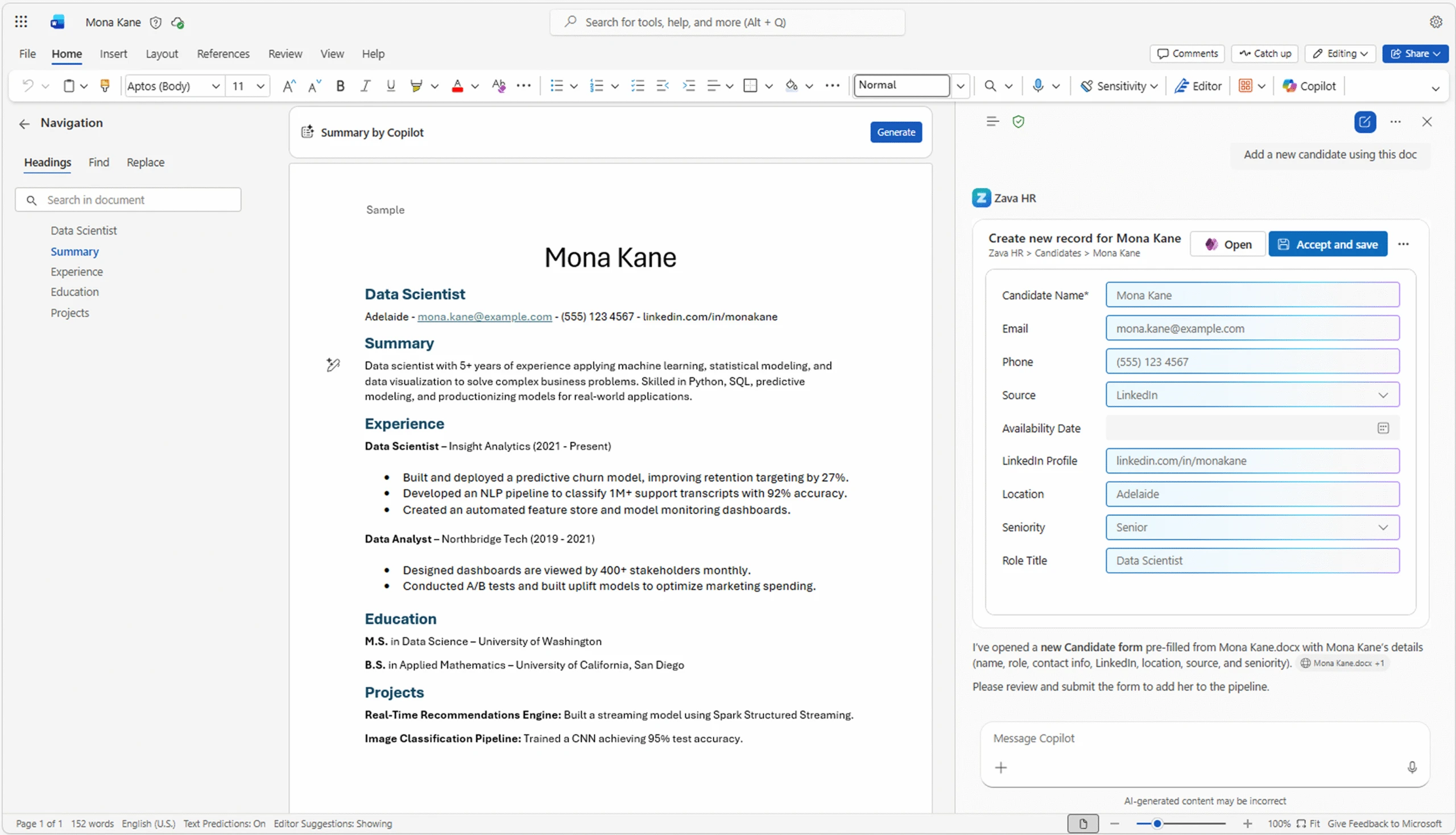Toggle the underline formatting
The width and height of the screenshot is (1456, 835).
click(x=391, y=85)
